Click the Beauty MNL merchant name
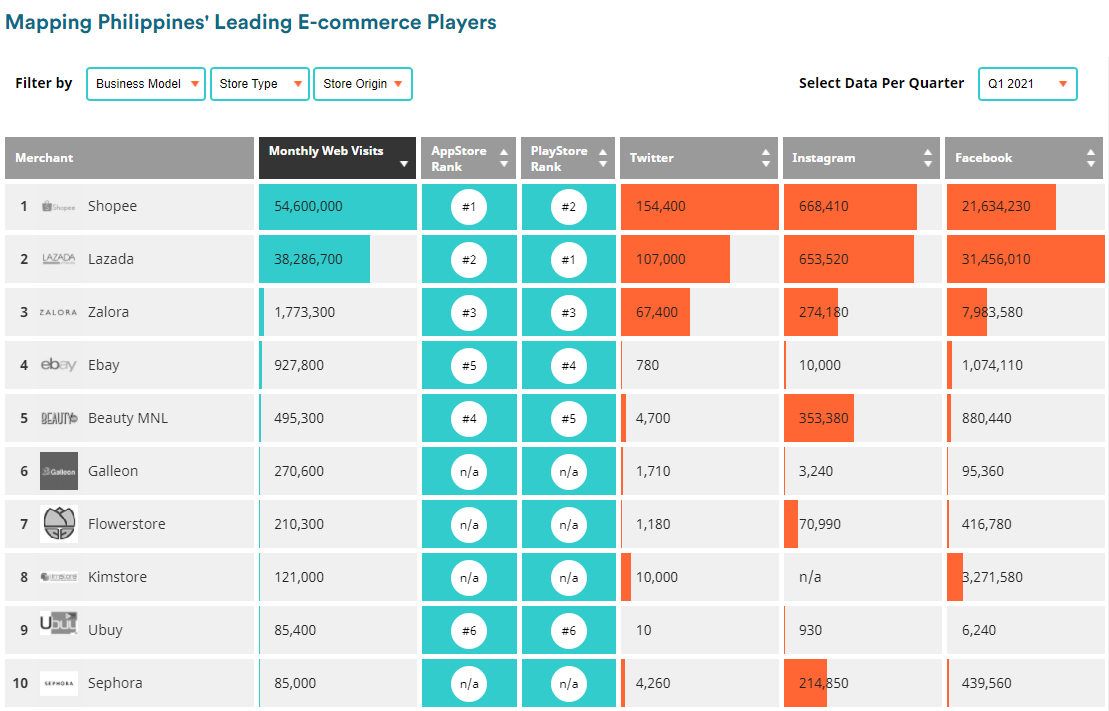Image resolution: width=1109 pixels, height=711 pixels. click(128, 418)
